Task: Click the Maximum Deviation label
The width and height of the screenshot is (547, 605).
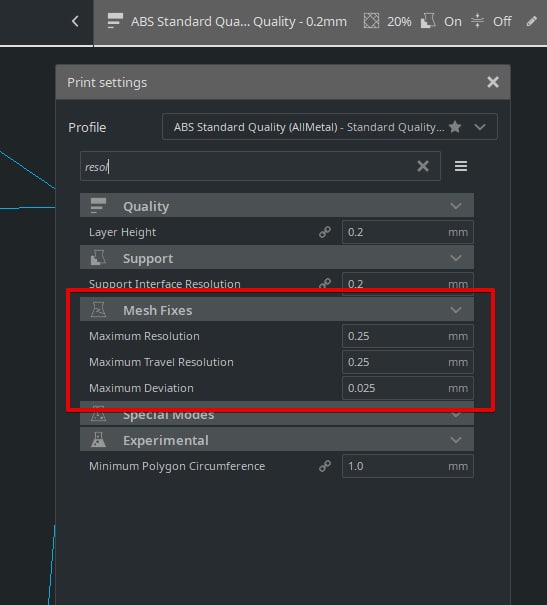Action: pos(141,388)
